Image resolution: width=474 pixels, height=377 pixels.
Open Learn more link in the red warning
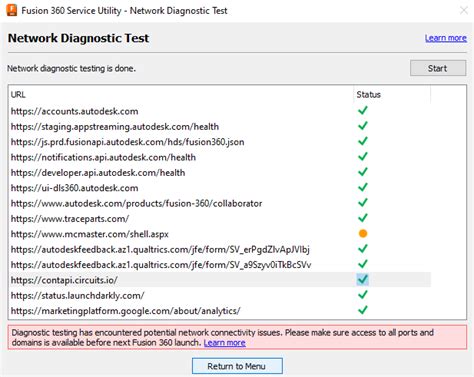(x=225, y=343)
